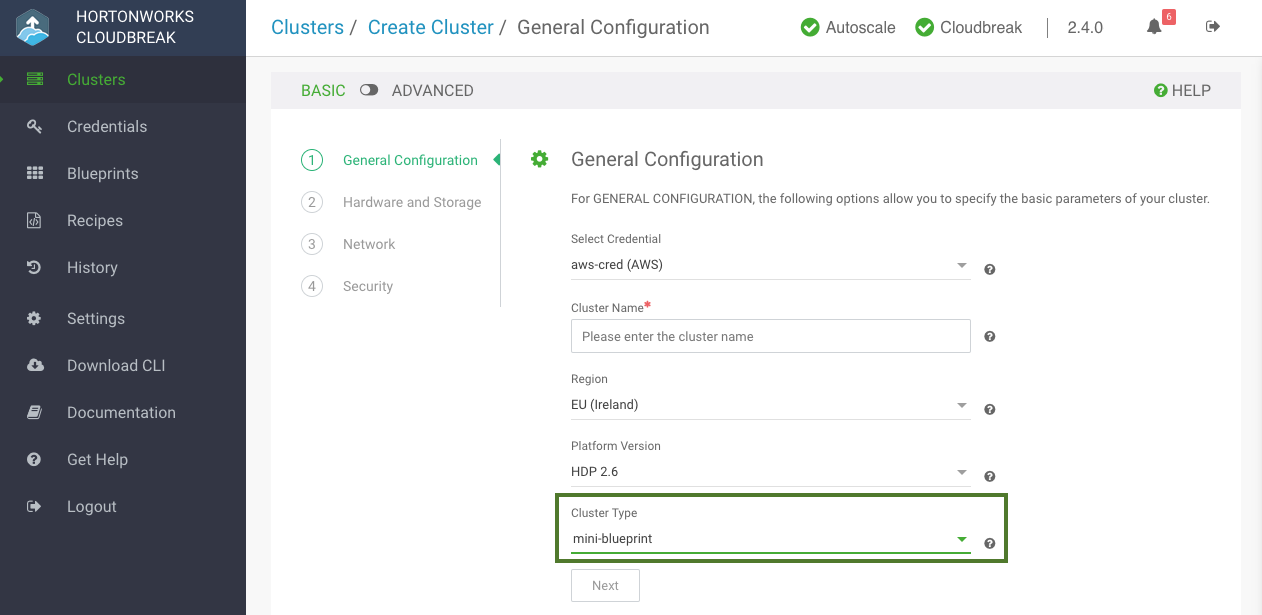This screenshot has height=615, width=1262.
Task: Go to step 2 Hardware and Storage
Action: (x=391, y=202)
